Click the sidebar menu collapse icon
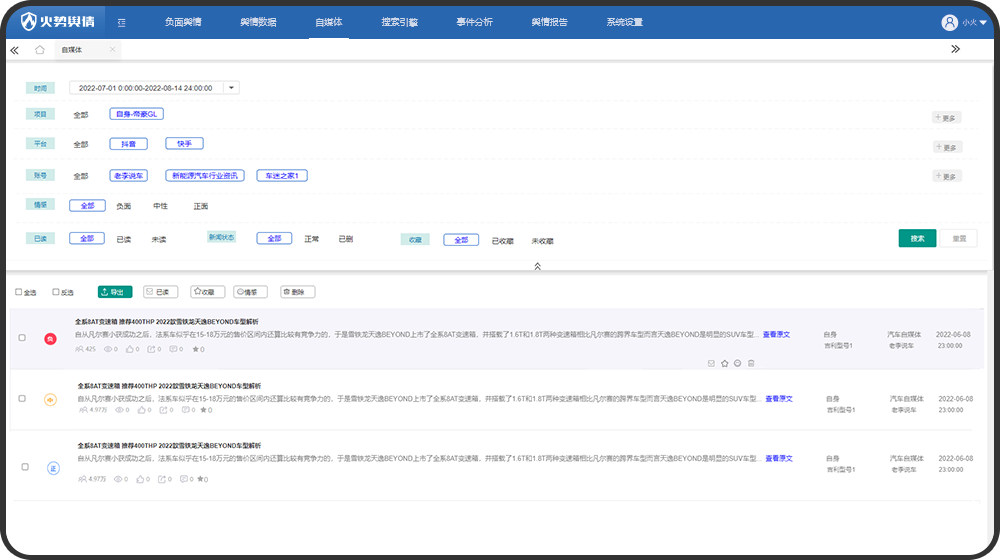1000x560 pixels. [121, 22]
